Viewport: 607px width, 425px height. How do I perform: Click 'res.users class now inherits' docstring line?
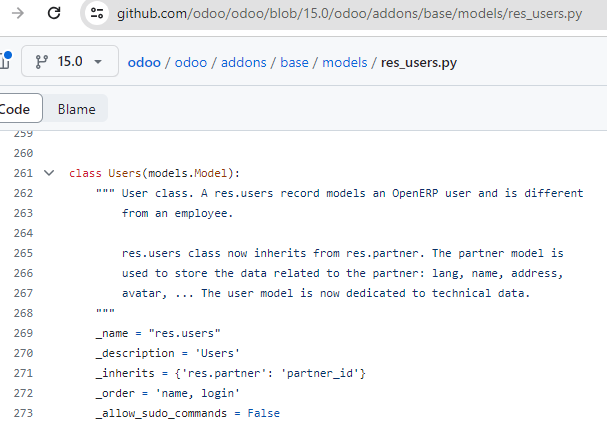[343, 253]
